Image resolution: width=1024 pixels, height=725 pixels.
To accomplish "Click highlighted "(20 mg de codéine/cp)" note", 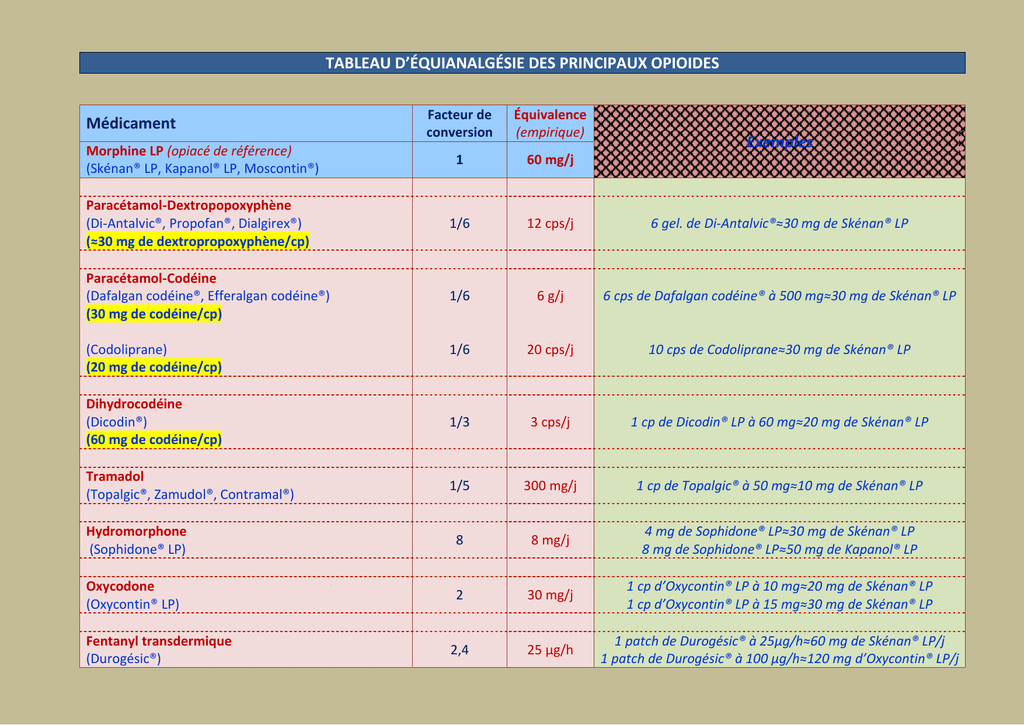I will [x=154, y=367].
